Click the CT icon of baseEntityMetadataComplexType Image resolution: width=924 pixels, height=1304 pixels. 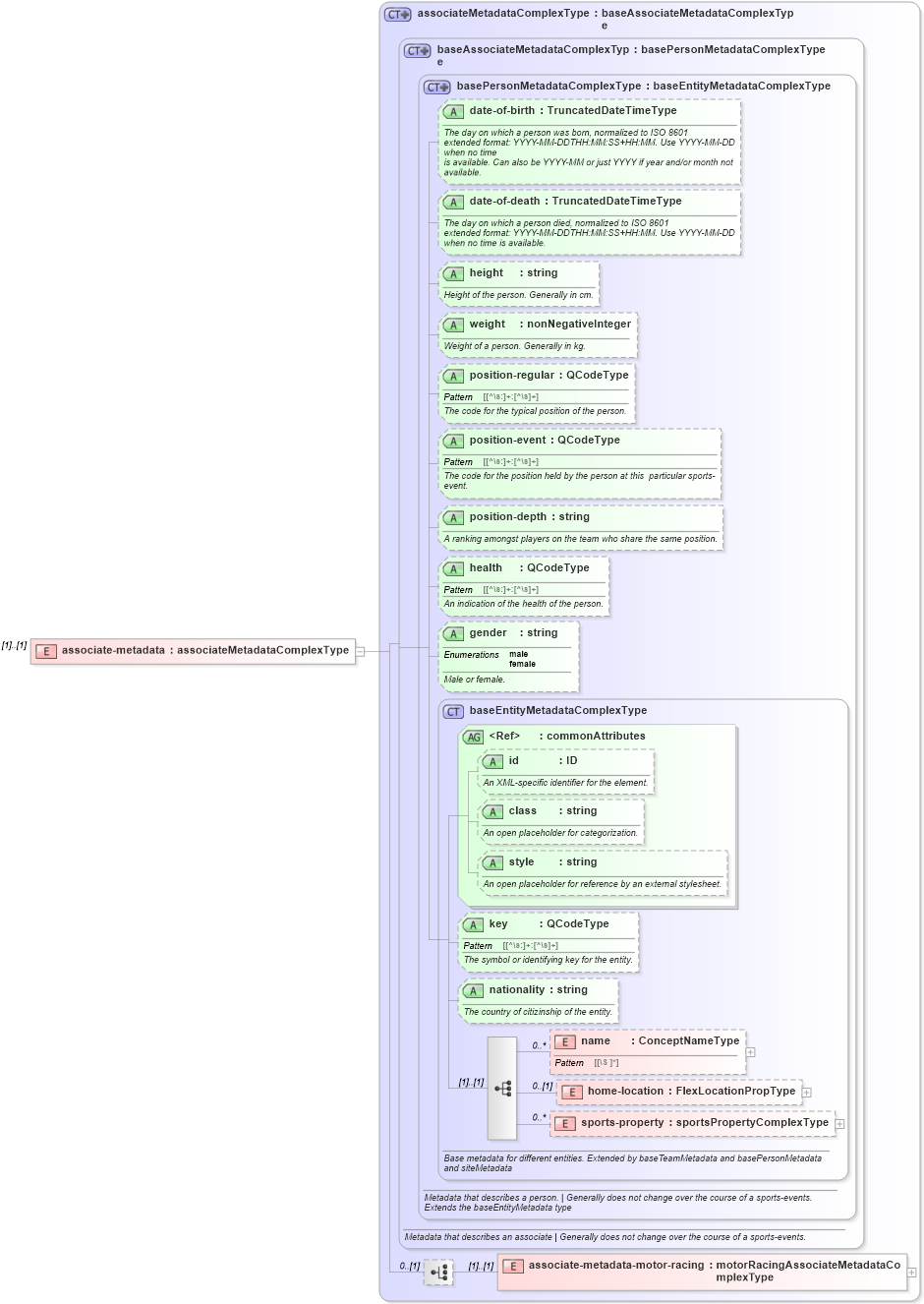[451, 710]
